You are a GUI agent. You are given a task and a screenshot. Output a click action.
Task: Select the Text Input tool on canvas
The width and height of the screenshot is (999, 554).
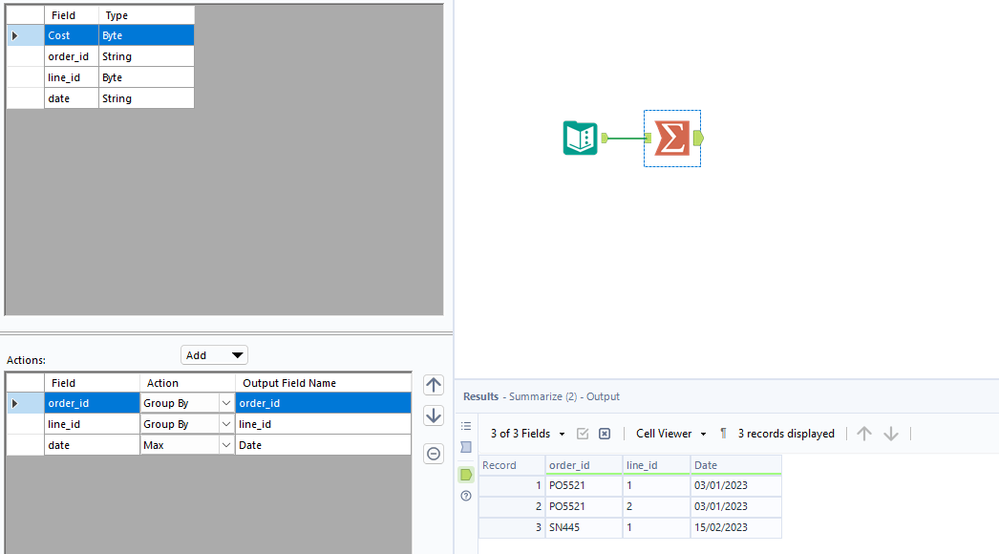tap(580, 138)
